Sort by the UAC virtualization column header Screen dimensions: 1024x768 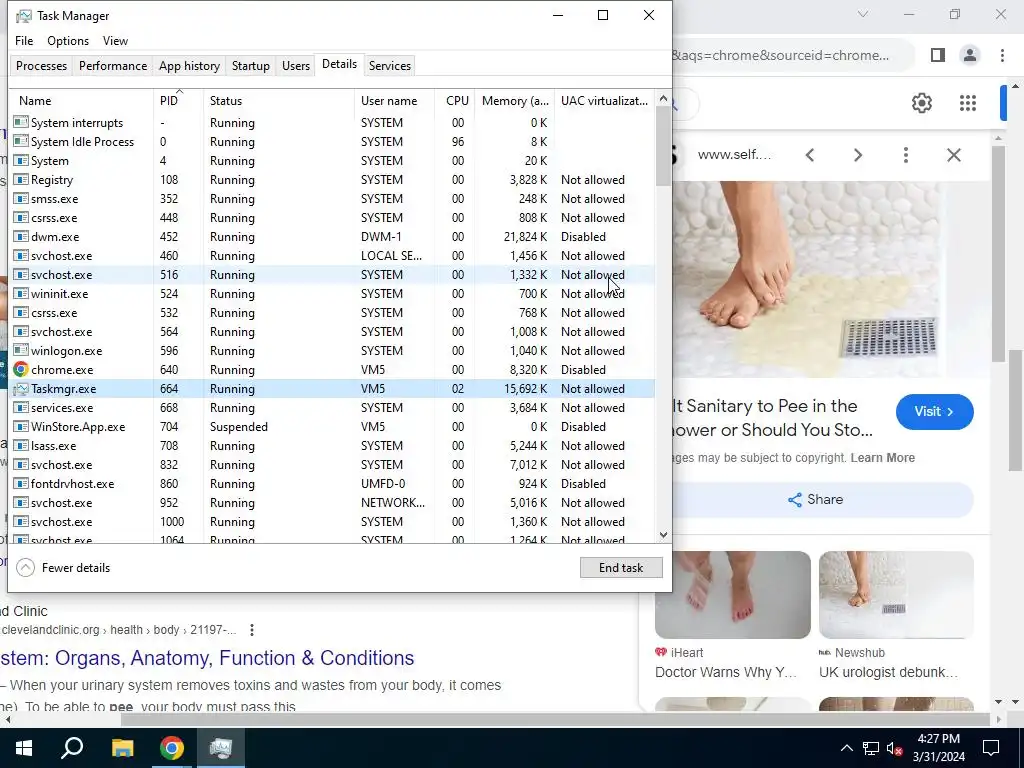[604, 101]
